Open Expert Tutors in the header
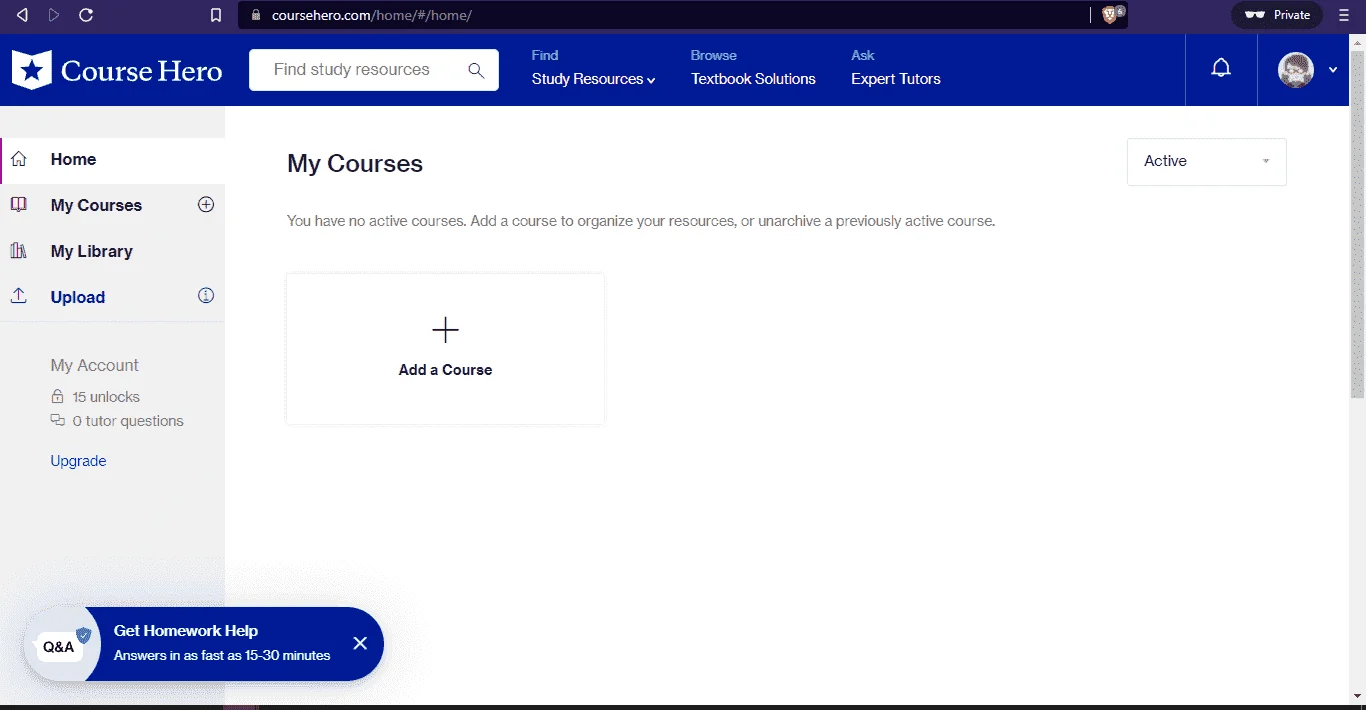Image resolution: width=1366 pixels, height=710 pixels. (x=896, y=79)
